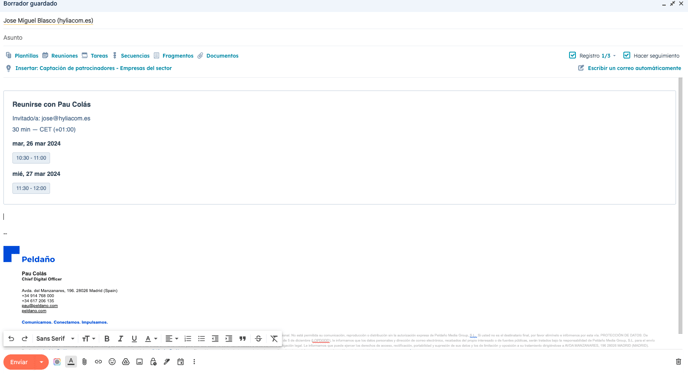Insert a bulleted list

(201, 338)
